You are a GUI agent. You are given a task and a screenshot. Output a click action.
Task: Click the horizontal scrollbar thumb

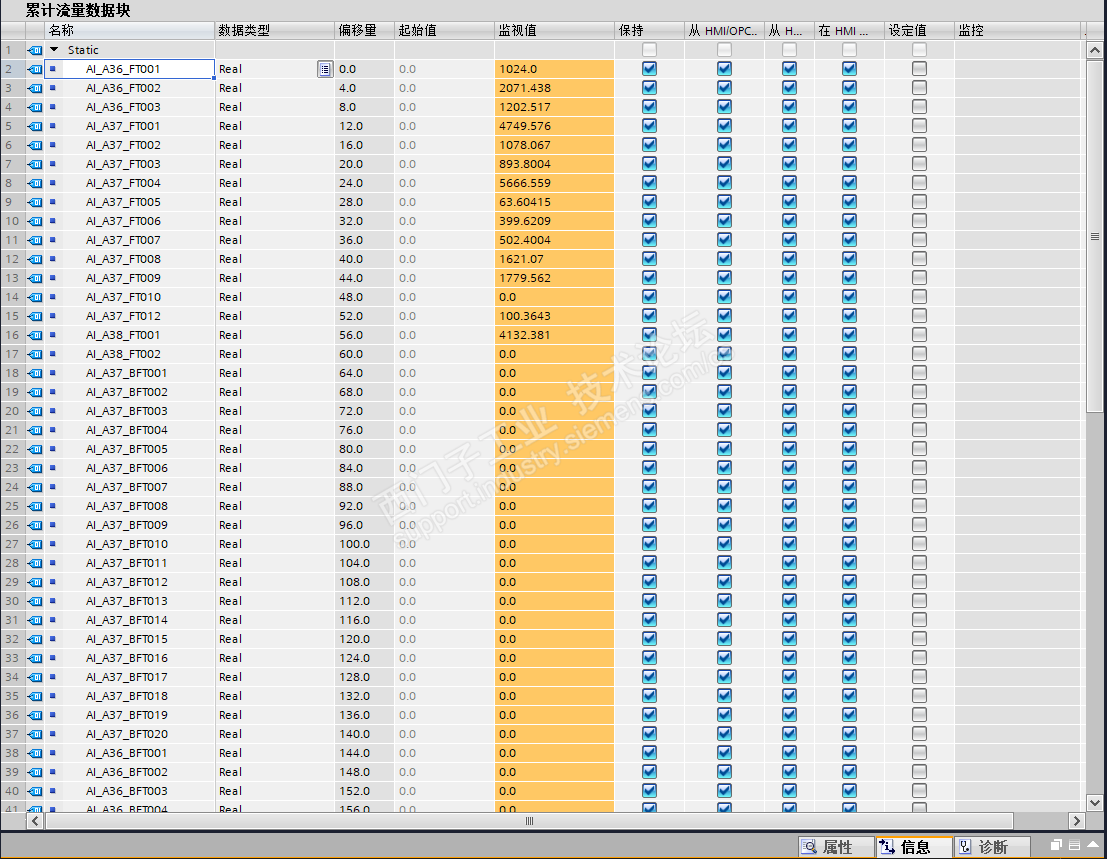tap(529, 821)
